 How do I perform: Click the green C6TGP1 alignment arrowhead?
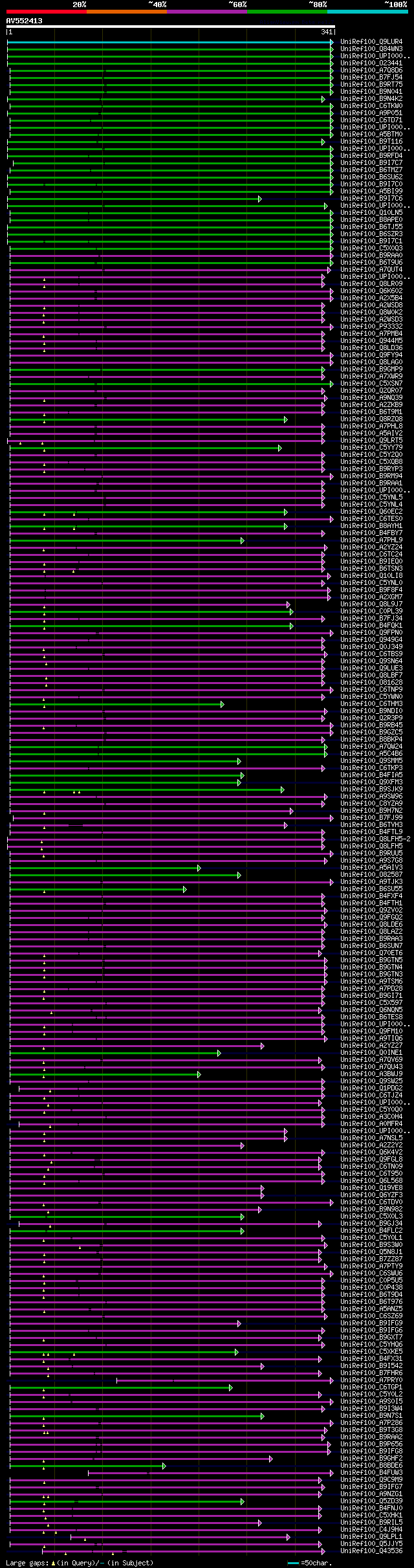tap(230, 1387)
